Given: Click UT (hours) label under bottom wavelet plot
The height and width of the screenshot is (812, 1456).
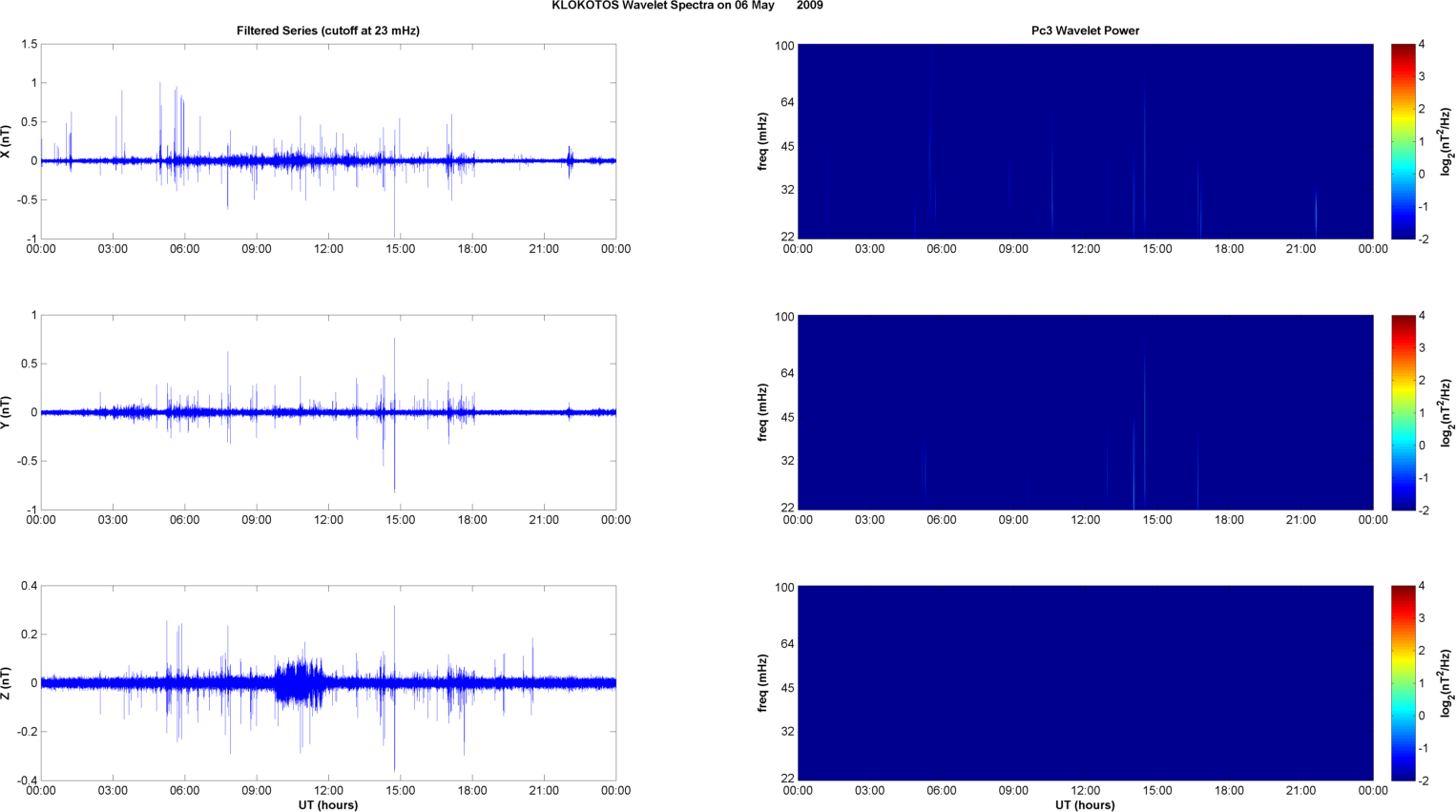Looking at the screenshot, I should pos(1085,805).
